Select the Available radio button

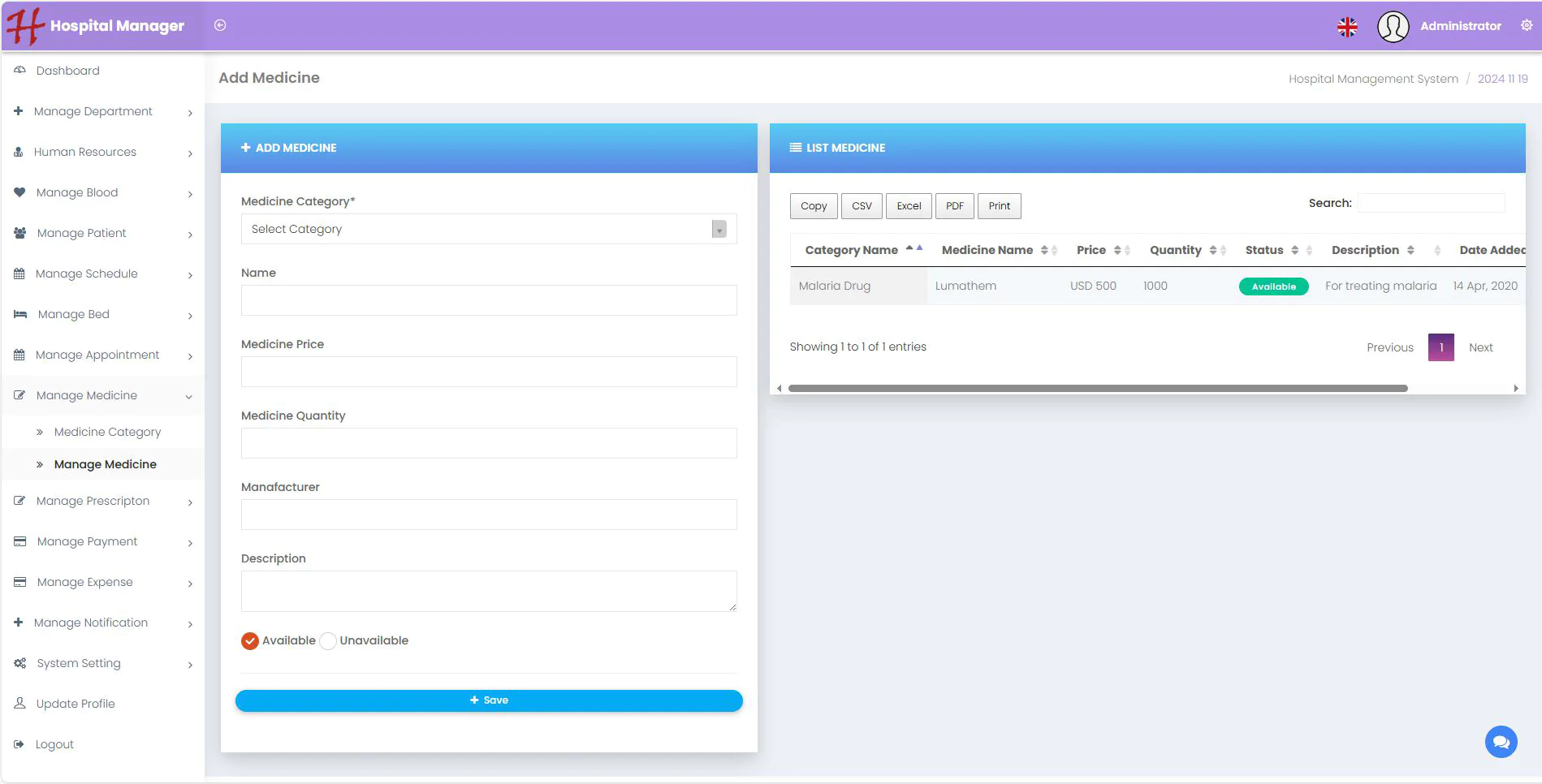(250, 641)
